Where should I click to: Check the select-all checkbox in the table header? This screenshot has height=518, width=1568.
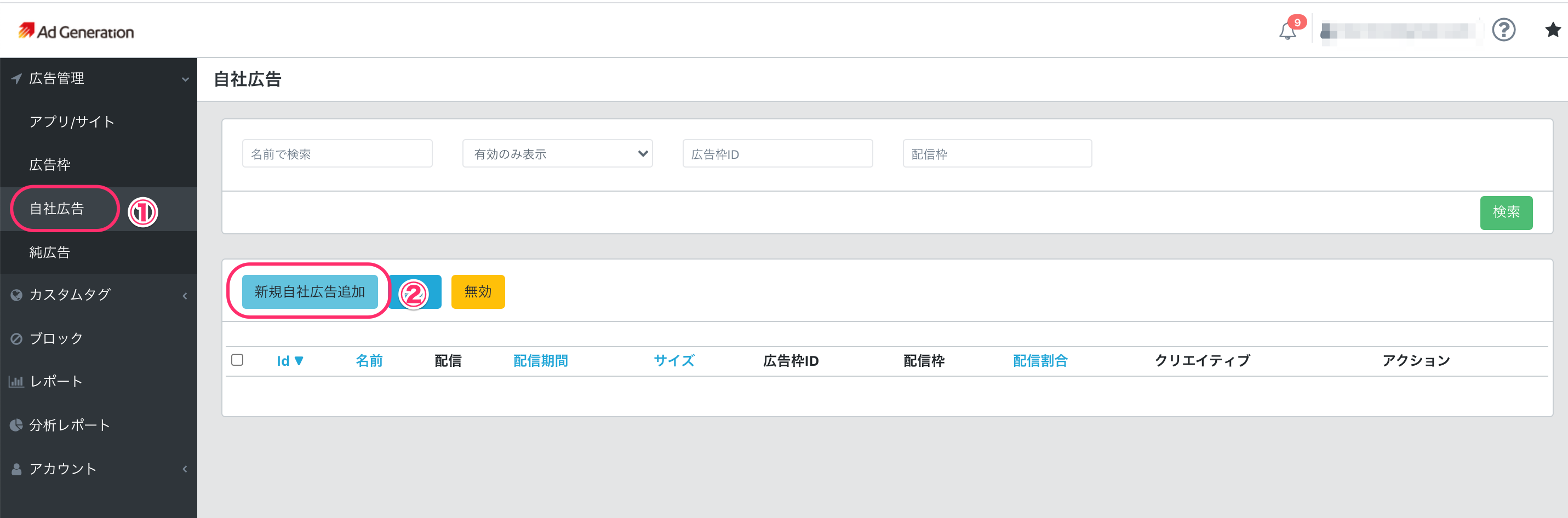(237, 360)
